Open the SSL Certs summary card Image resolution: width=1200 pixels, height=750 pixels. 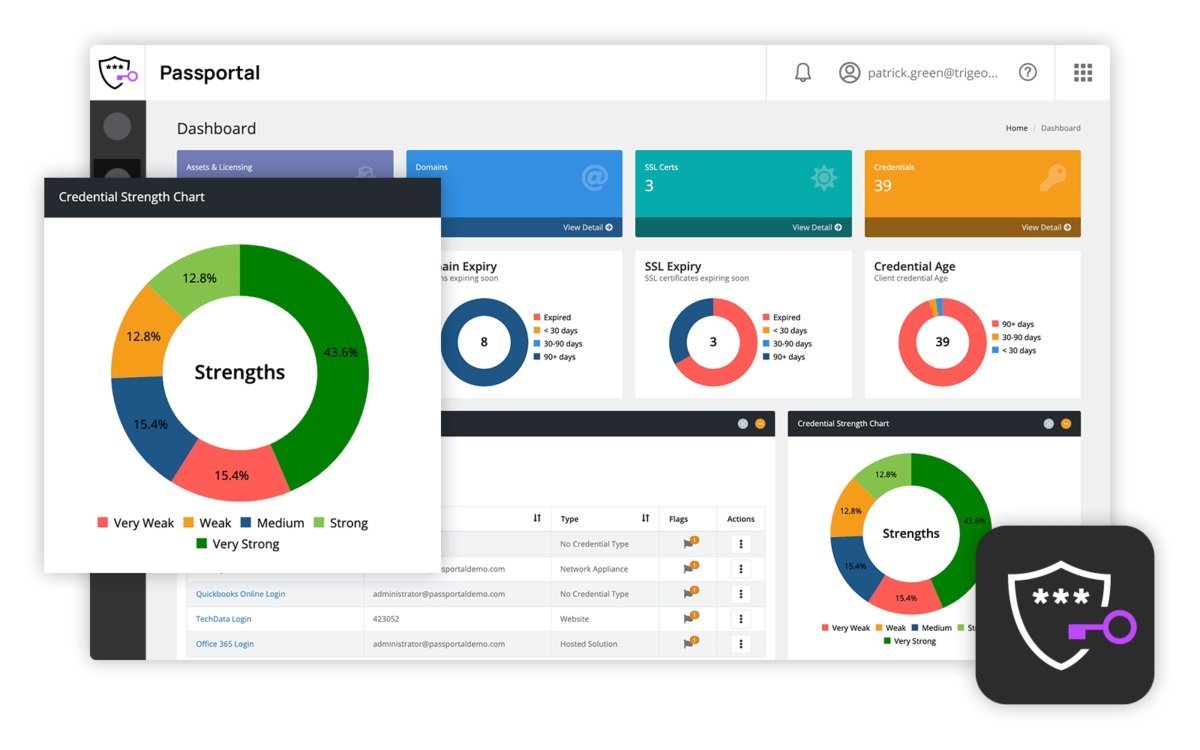743,193
